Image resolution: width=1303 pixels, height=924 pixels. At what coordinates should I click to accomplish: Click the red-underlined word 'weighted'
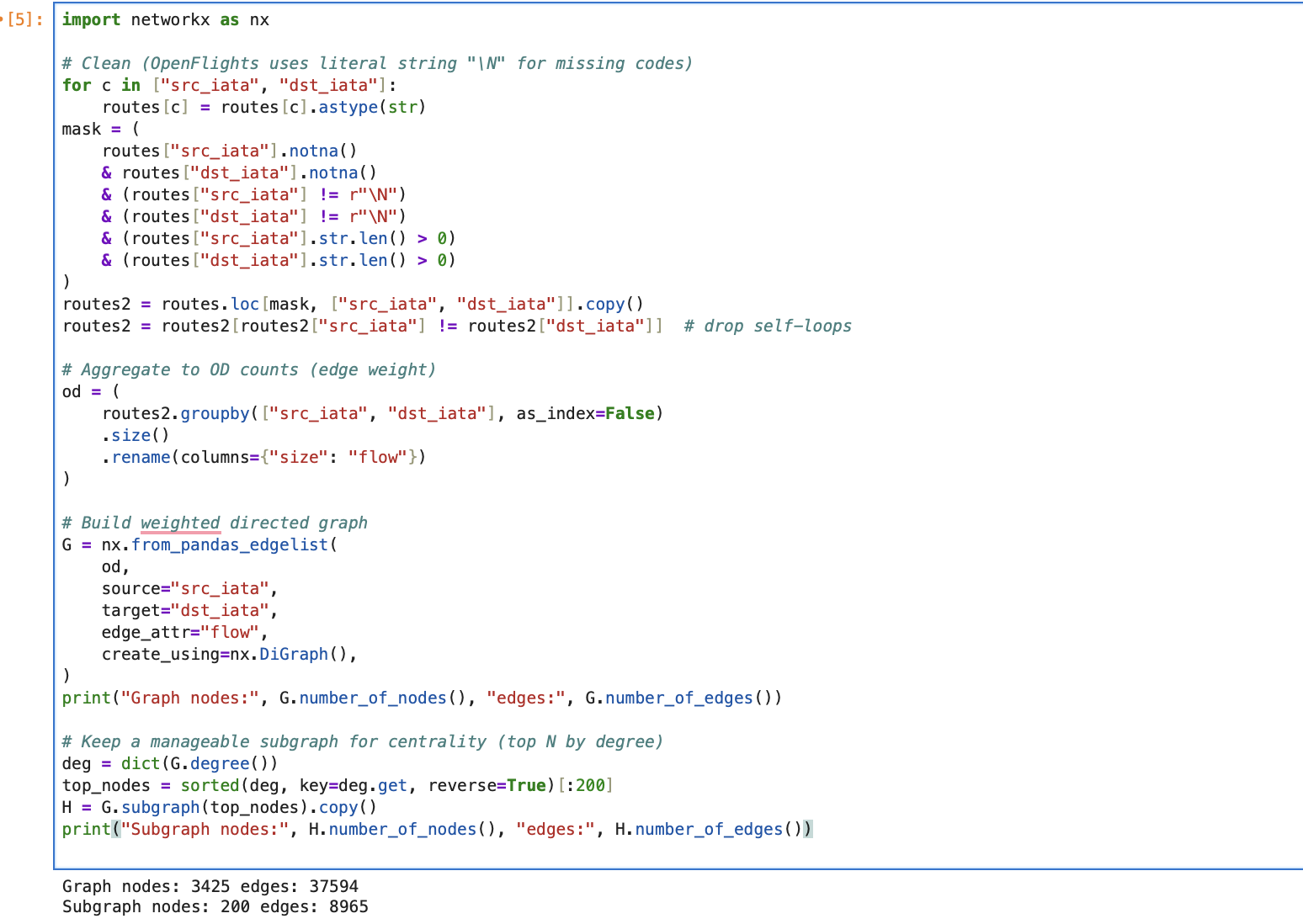180,523
